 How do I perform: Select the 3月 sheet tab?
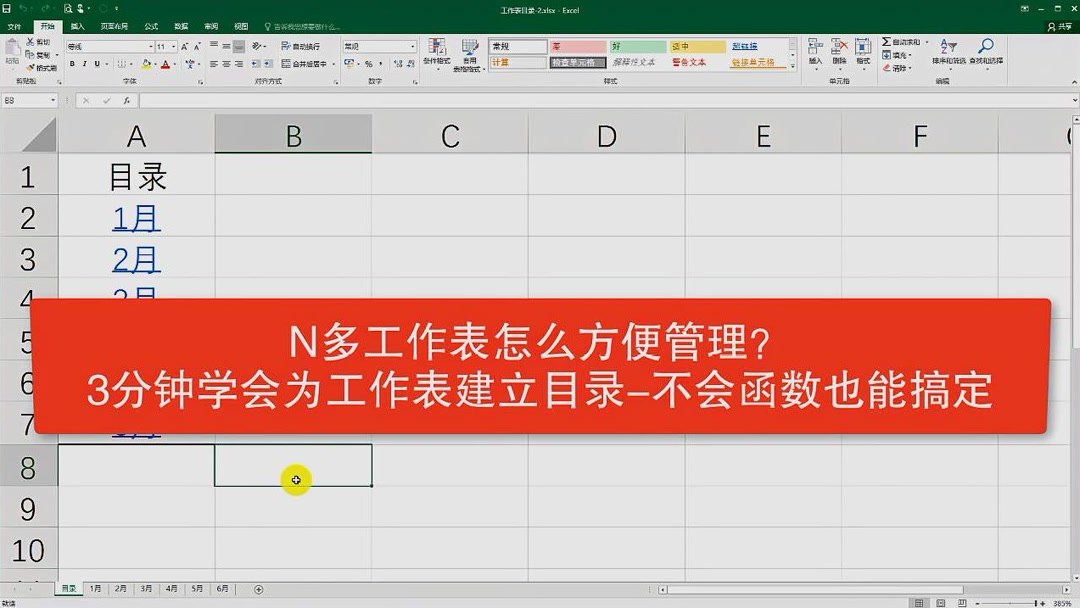[144, 589]
